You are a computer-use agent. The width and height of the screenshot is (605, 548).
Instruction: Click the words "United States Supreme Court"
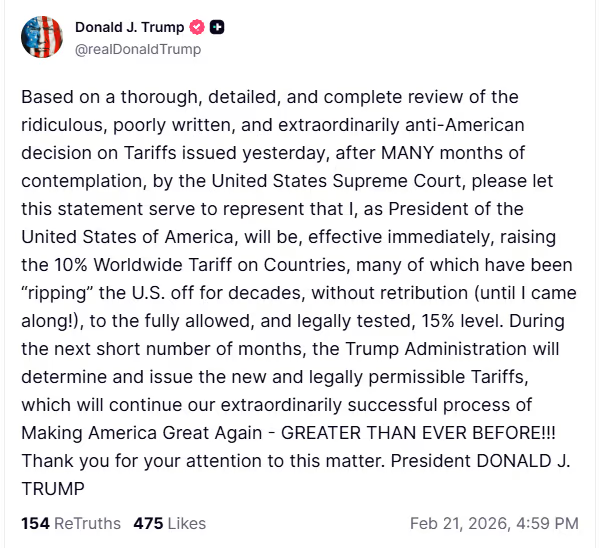click(336, 181)
